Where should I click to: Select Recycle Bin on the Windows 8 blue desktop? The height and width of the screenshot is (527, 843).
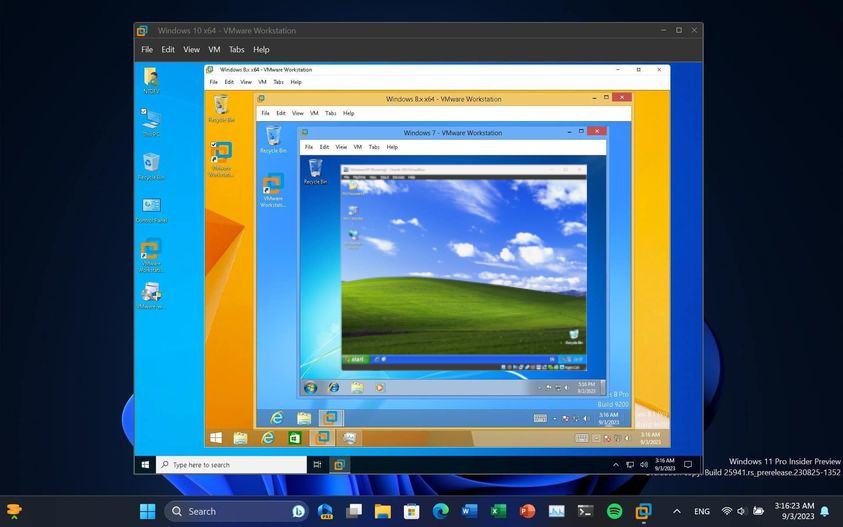coord(273,139)
